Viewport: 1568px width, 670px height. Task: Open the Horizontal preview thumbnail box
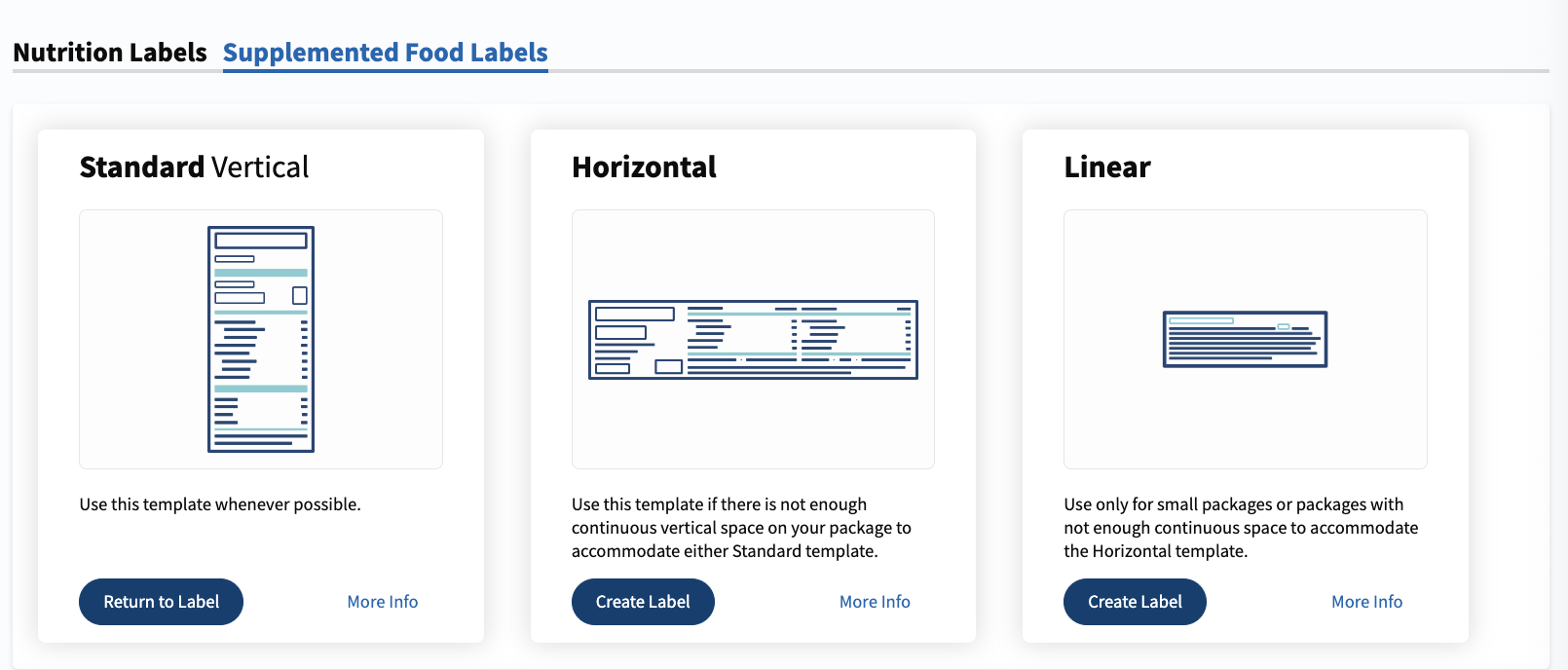(x=753, y=339)
